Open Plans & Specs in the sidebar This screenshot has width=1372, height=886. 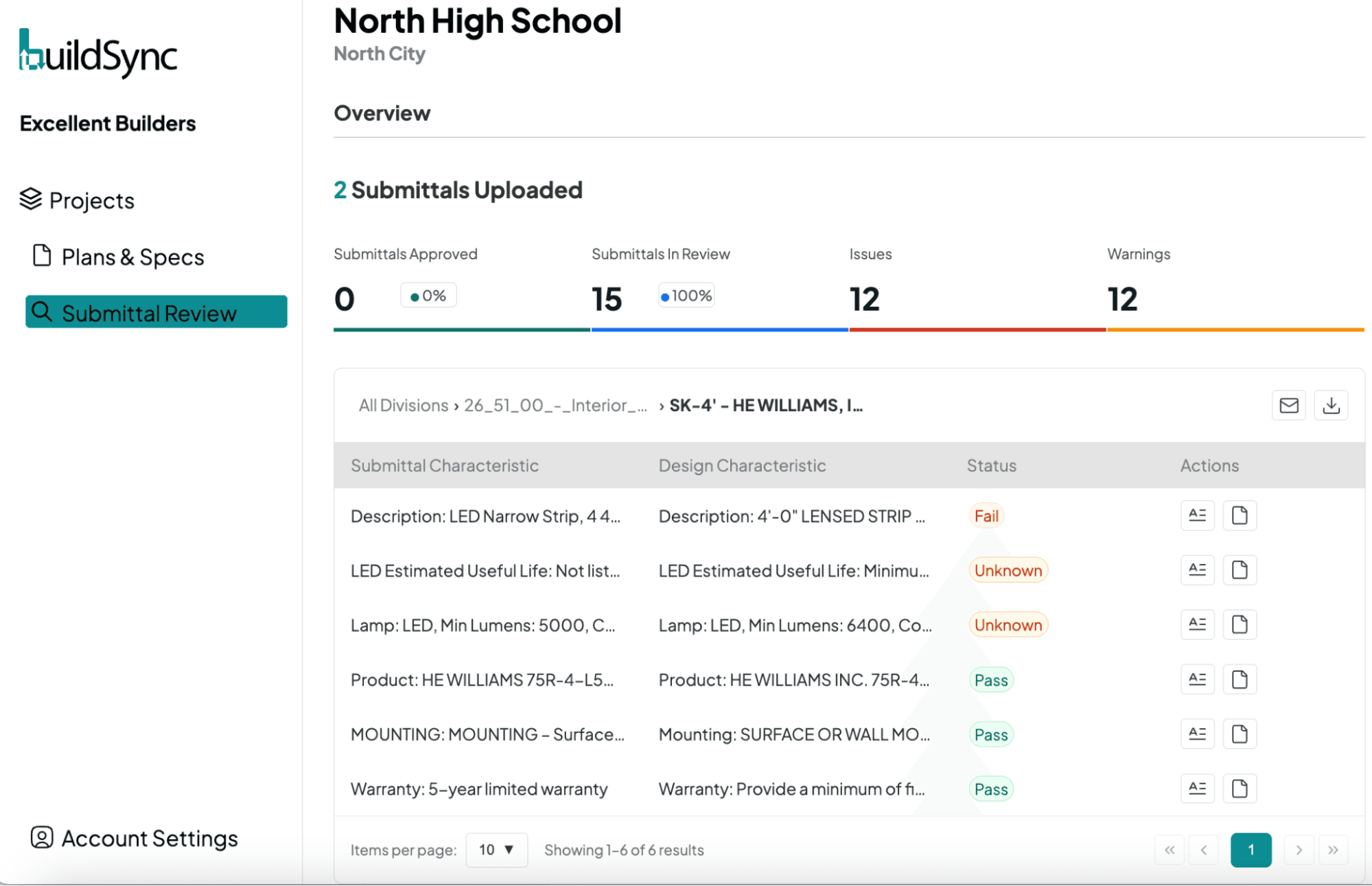(118, 257)
